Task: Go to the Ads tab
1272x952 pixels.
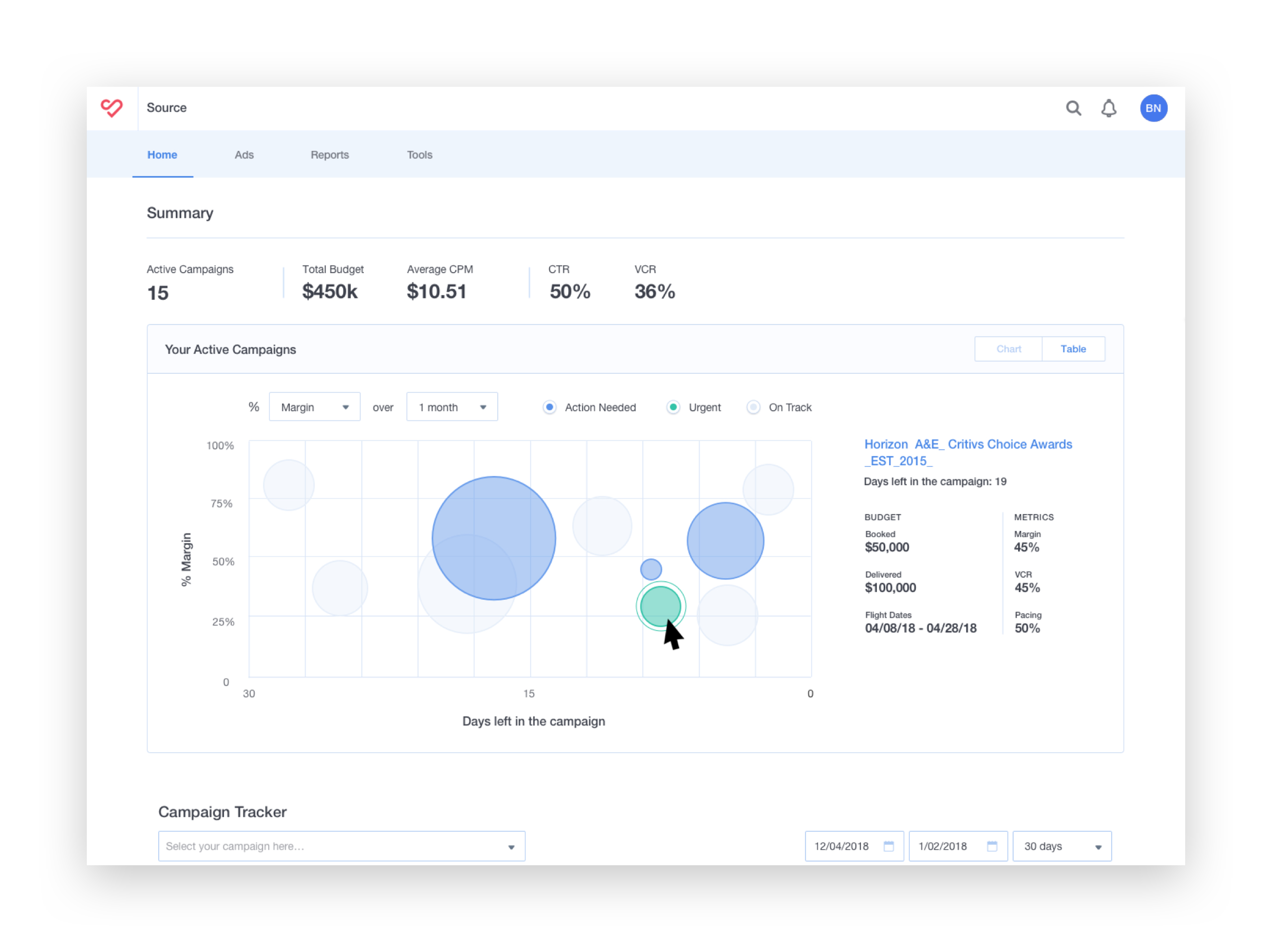Action: click(x=244, y=155)
